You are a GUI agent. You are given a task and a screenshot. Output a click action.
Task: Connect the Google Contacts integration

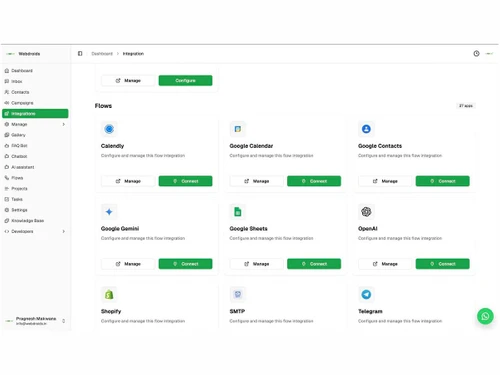[x=442, y=181]
